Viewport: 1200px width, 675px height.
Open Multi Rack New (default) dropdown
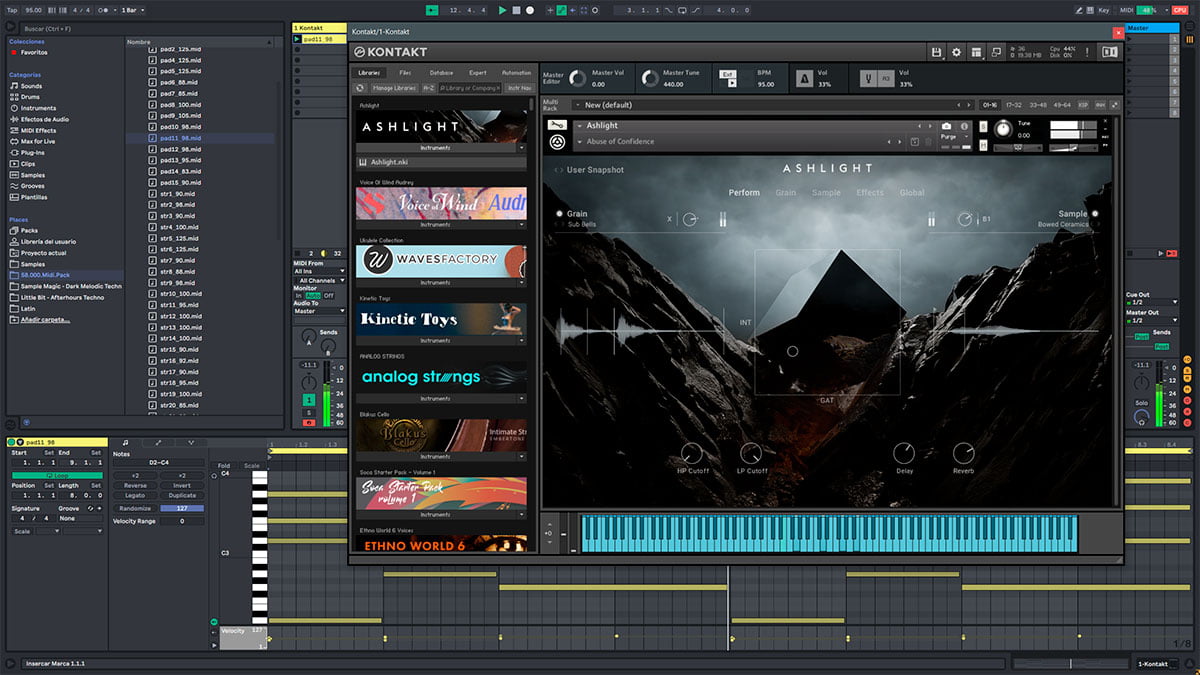point(772,105)
